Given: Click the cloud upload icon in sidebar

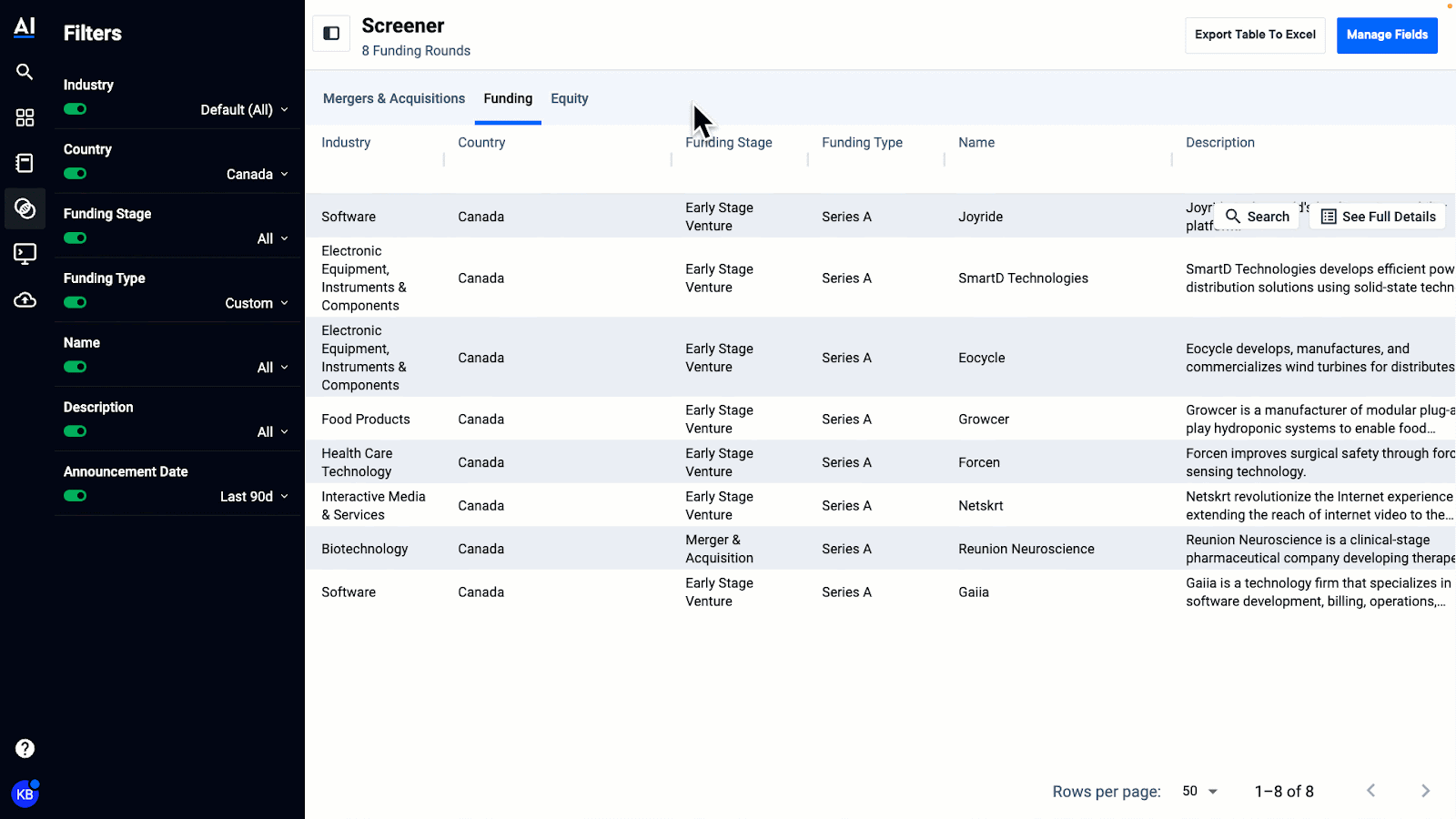Looking at the screenshot, I should click(x=25, y=300).
